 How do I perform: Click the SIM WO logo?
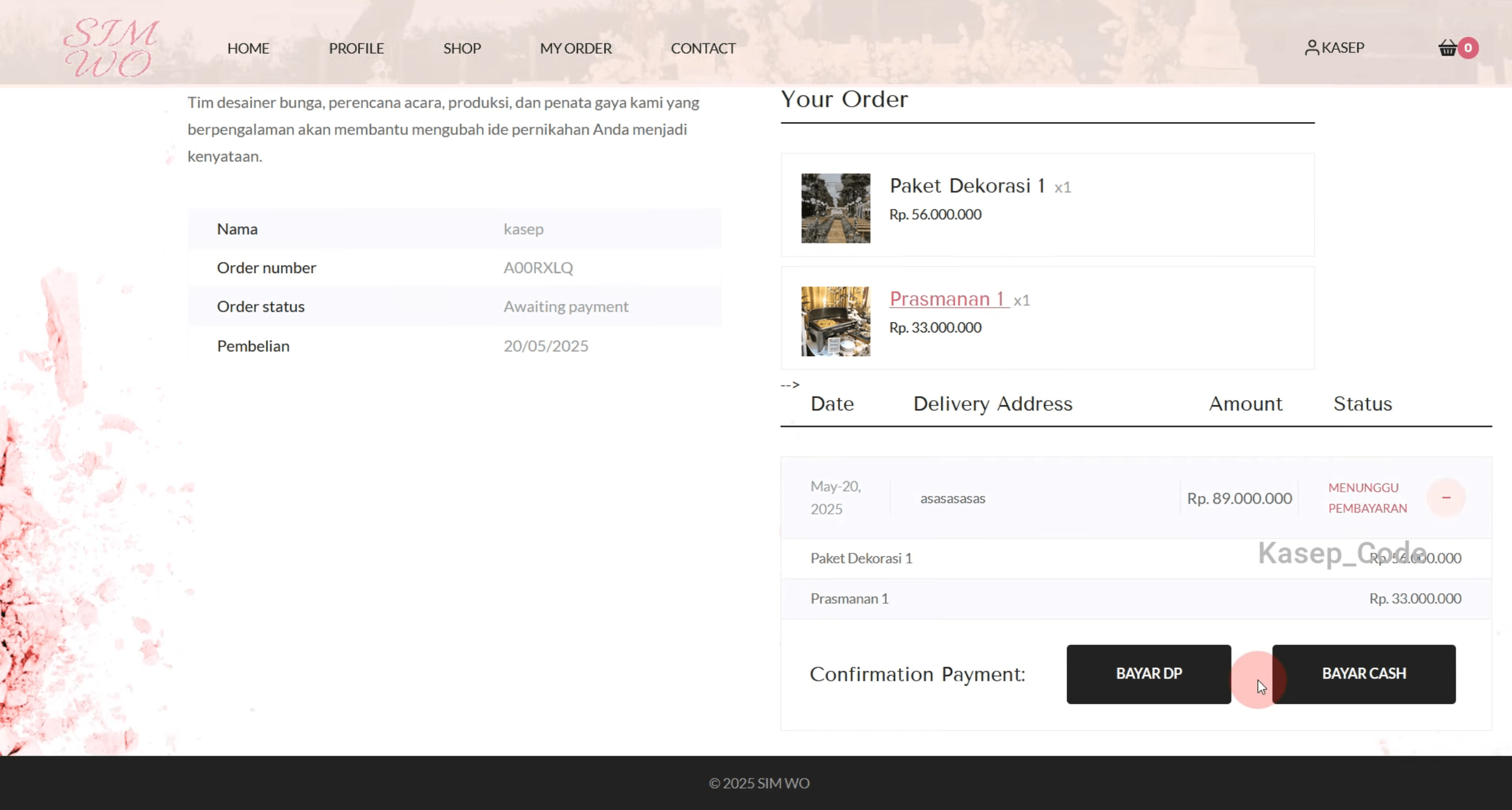[111, 47]
